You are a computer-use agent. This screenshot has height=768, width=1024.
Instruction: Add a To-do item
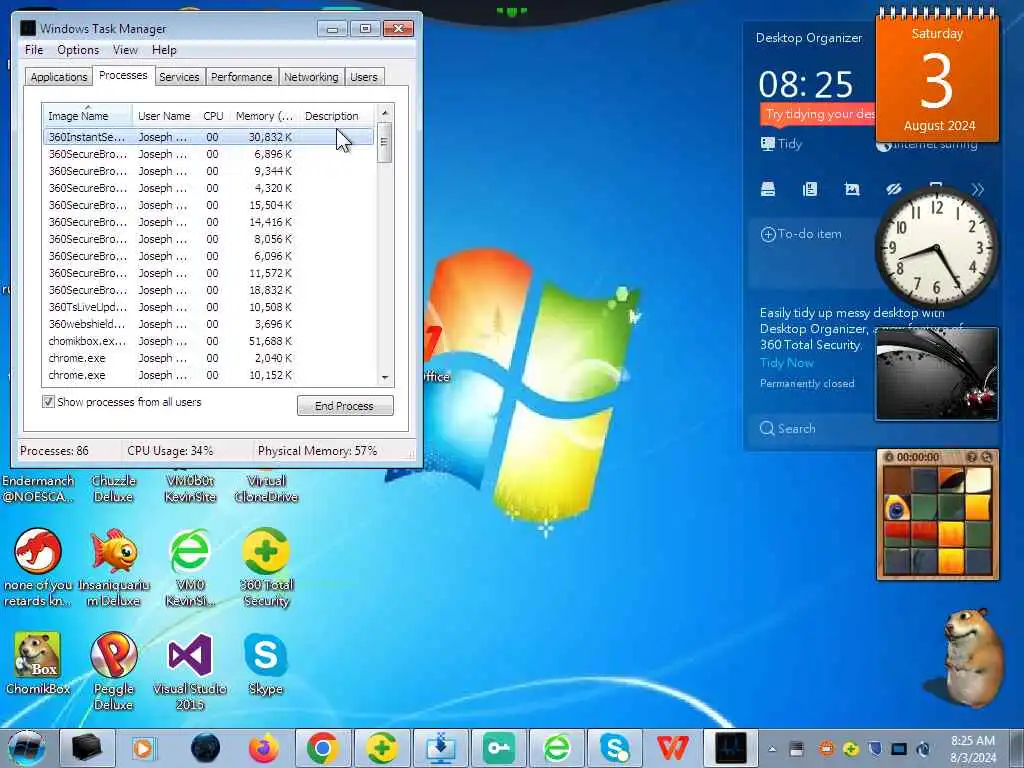click(801, 234)
